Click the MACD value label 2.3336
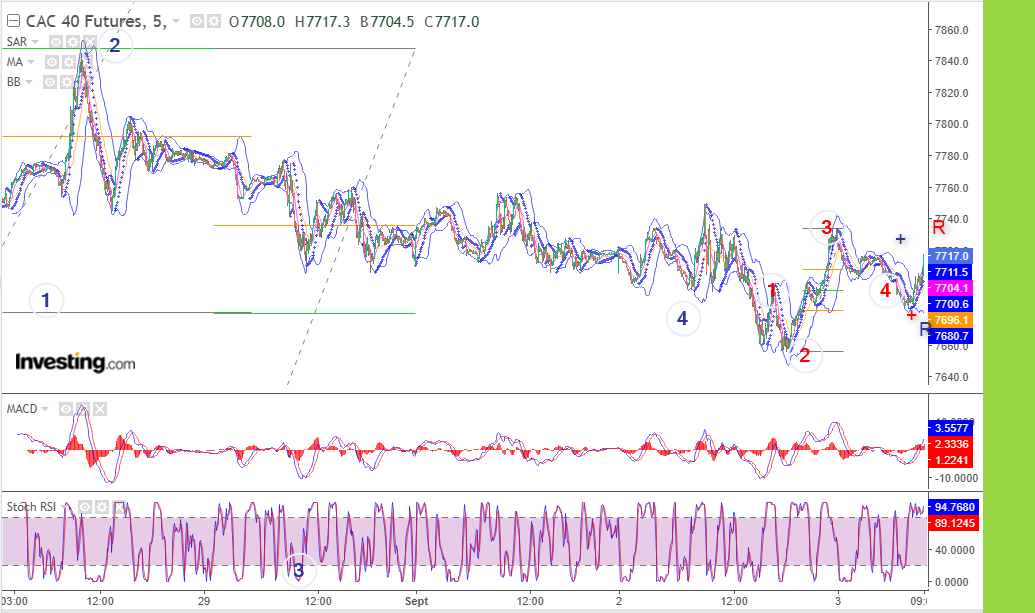This screenshot has width=1035, height=613. coord(952,444)
